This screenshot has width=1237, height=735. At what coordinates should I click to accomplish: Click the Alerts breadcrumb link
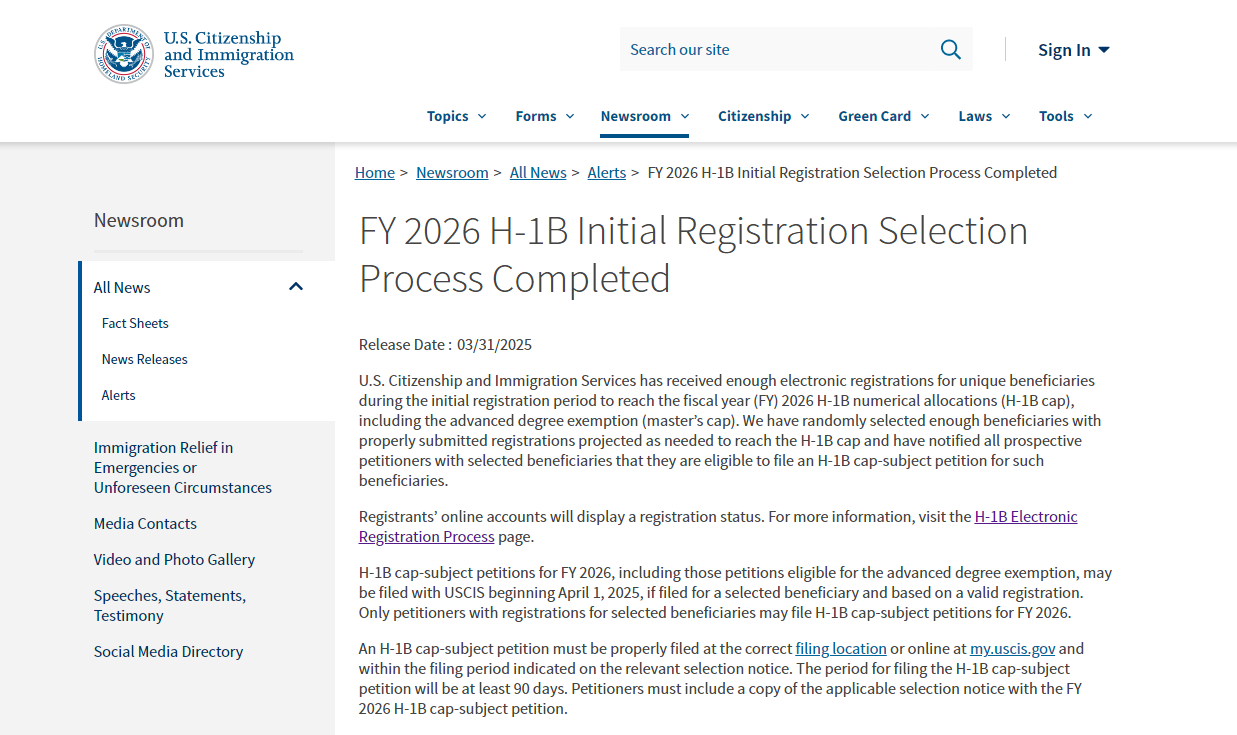(x=606, y=173)
